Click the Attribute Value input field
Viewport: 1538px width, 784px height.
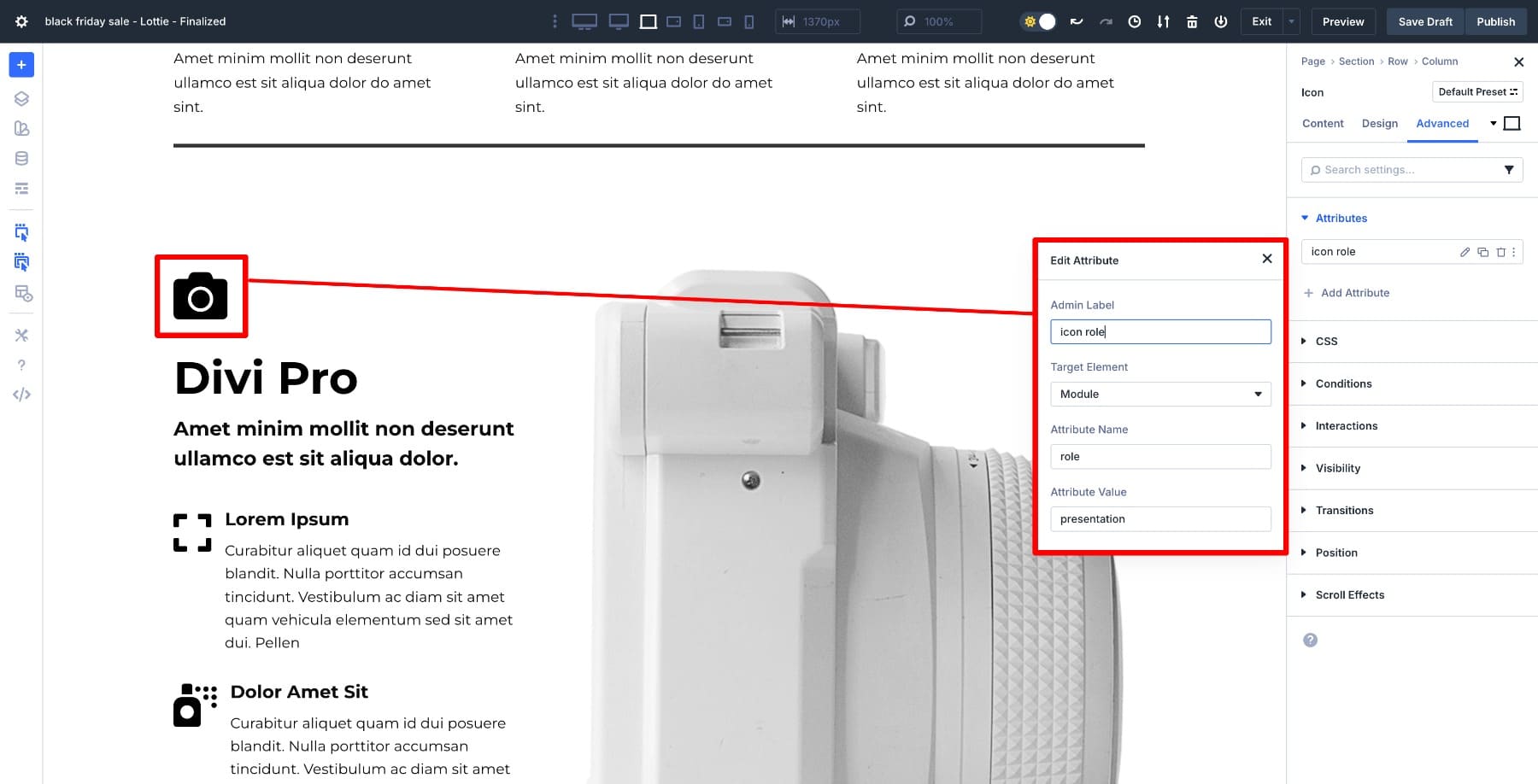click(x=1159, y=519)
